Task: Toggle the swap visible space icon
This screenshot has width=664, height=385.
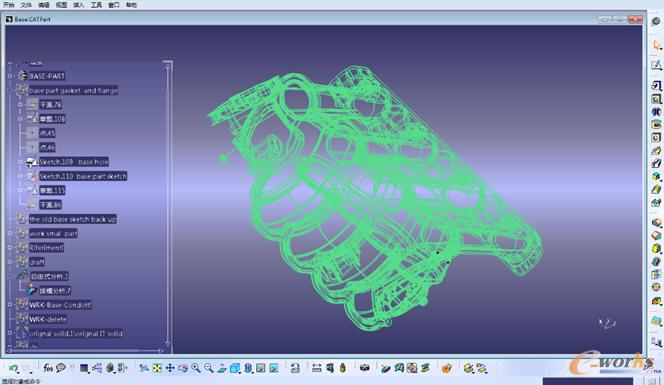Action: pyautogui.click(x=274, y=368)
